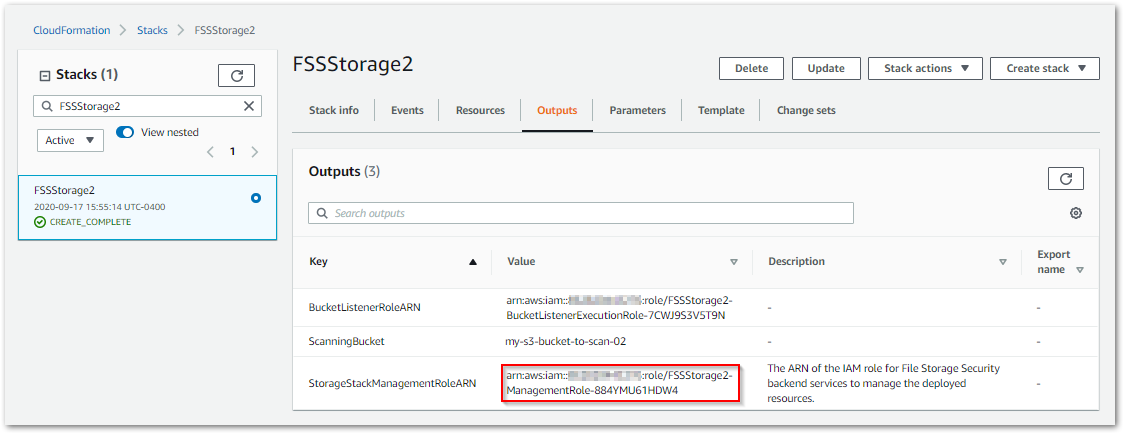Click the Update button
1124x434 pixels.
(826, 69)
